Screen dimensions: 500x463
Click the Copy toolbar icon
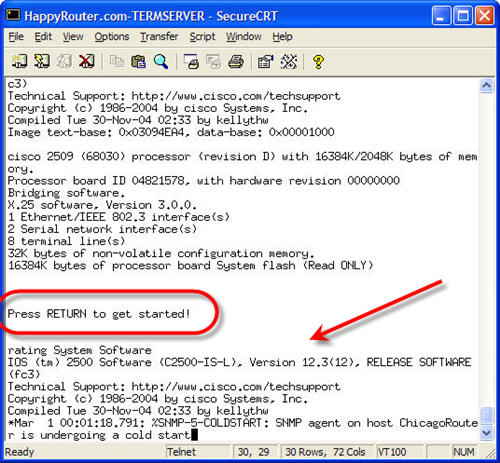(117, 62)
